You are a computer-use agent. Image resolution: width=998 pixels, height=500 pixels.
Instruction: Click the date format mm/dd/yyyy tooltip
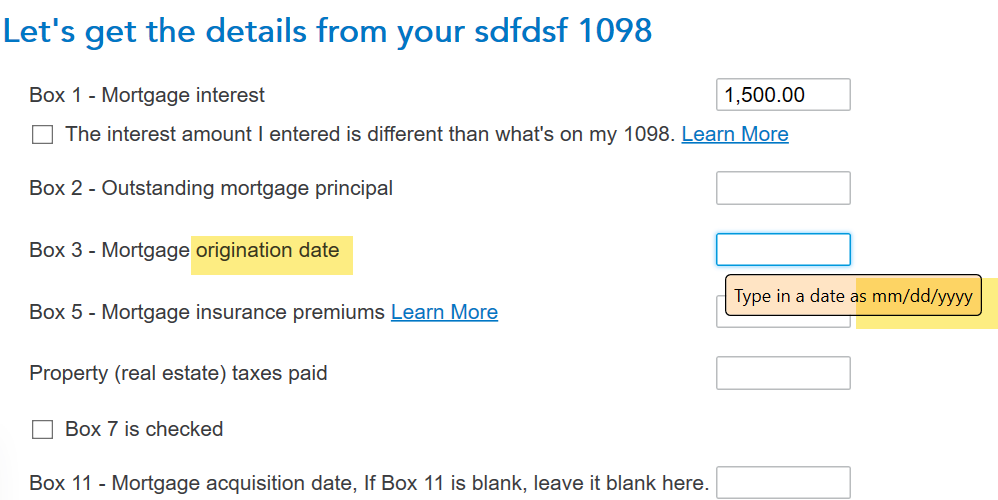tap(853, 296)
